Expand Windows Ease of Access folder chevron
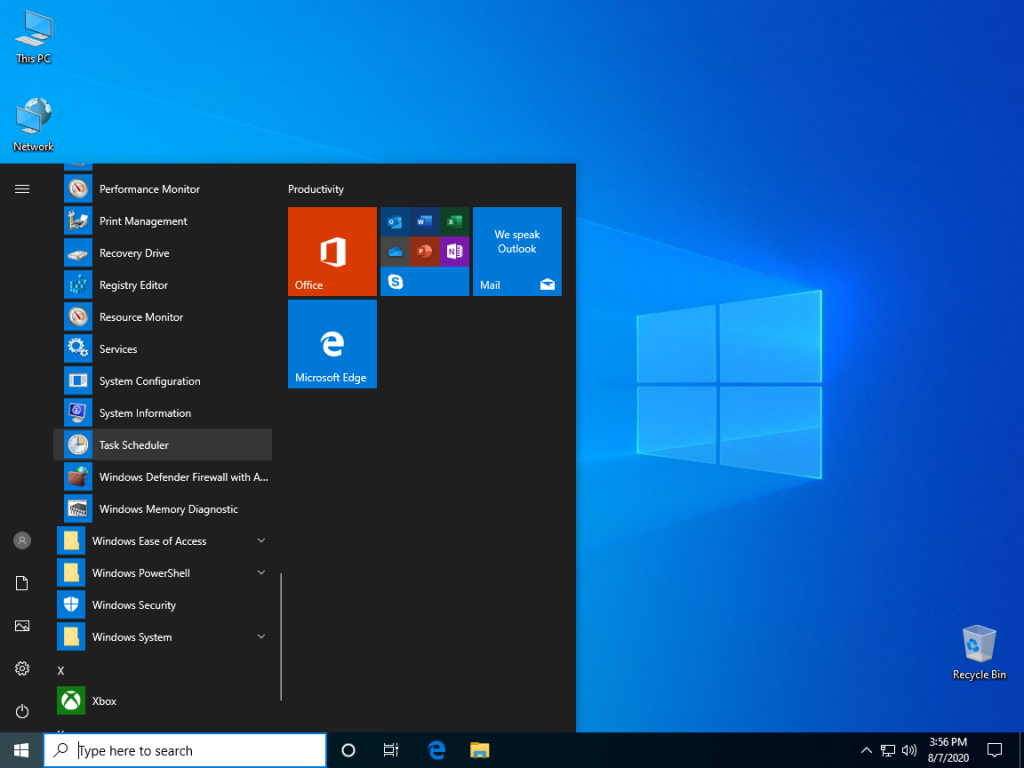This screenshot has width=1024, height=768. (261, 541)
